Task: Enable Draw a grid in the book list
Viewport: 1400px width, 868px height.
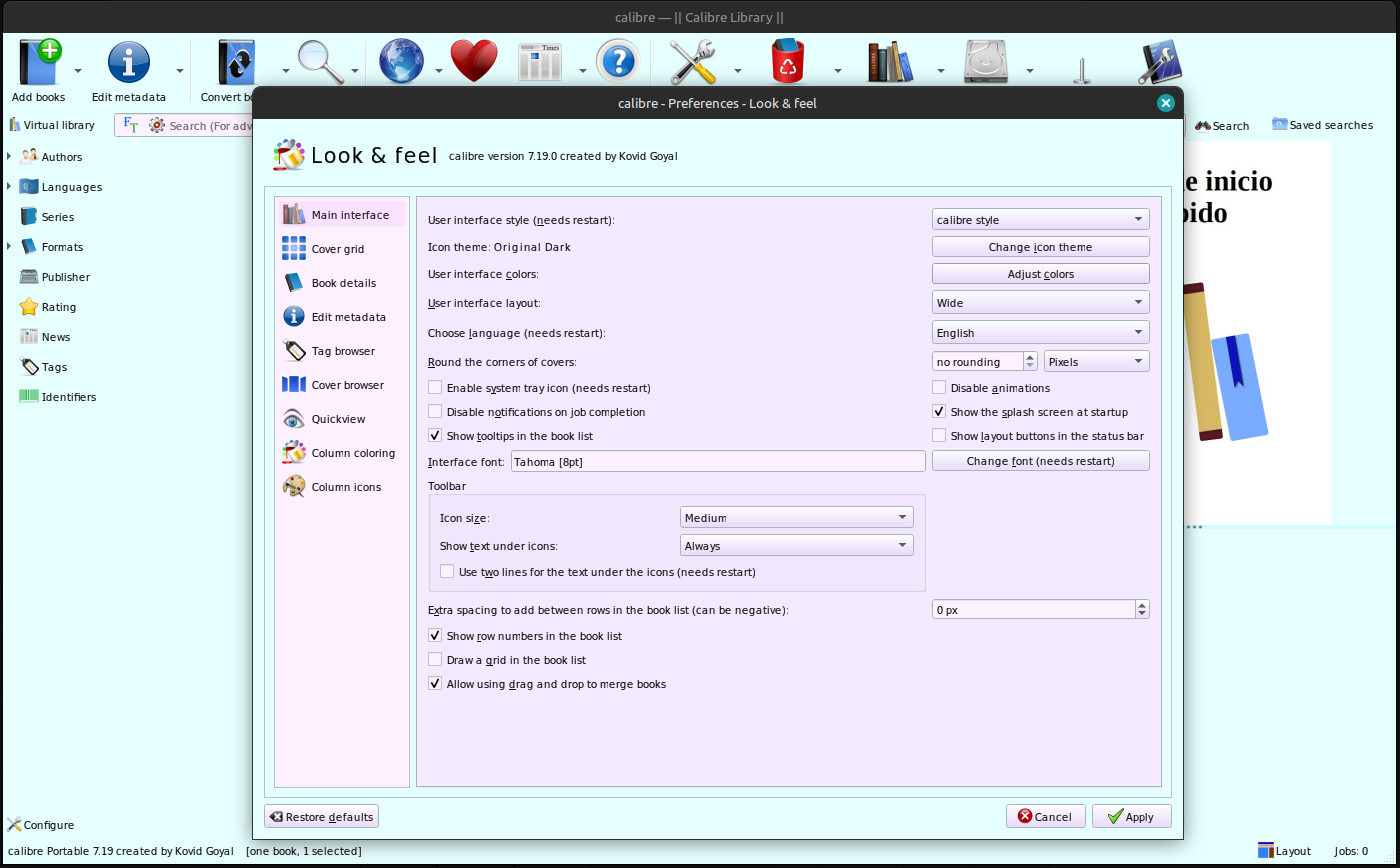Action: (x=435, y=660)
